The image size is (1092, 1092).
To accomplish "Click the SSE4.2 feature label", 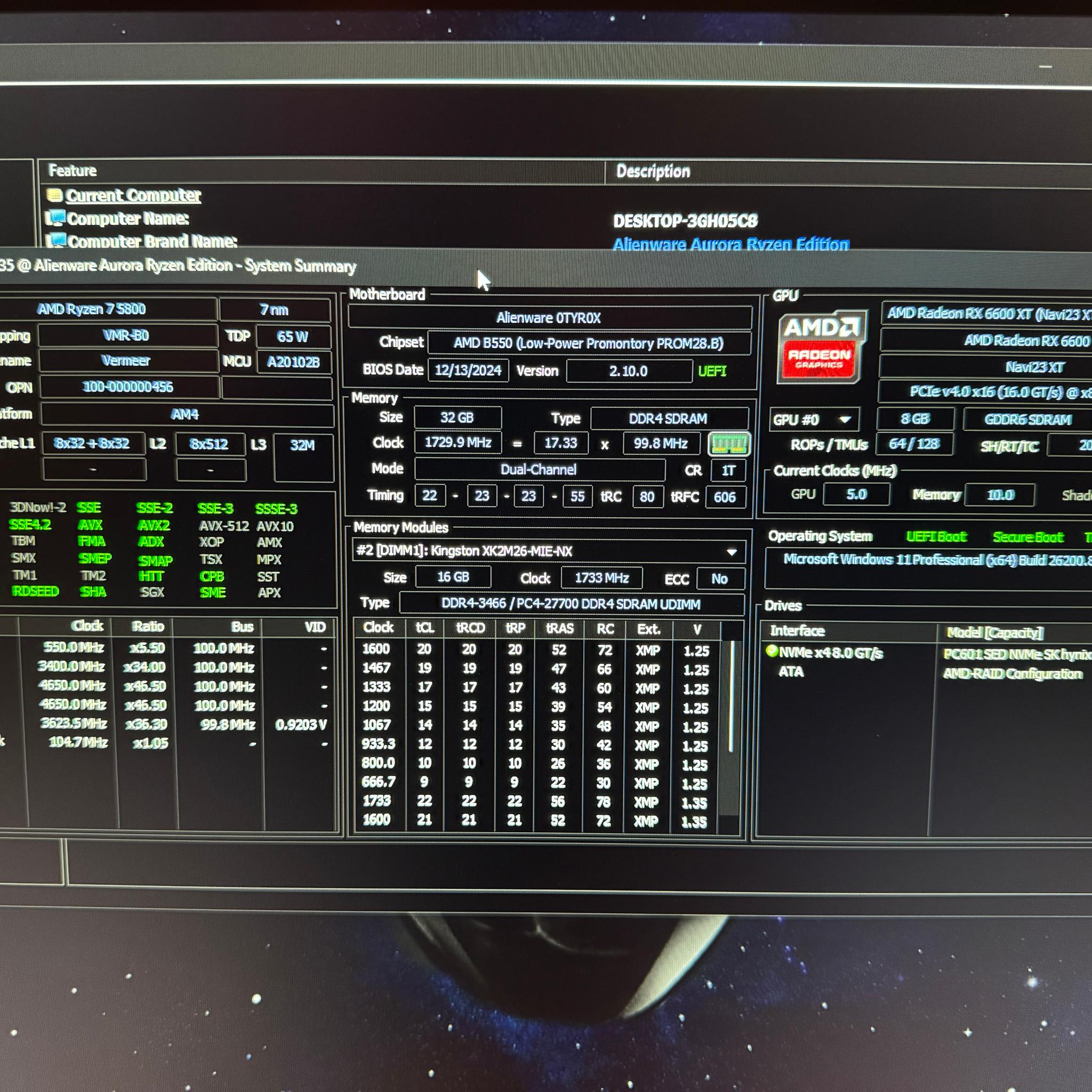I will pyautogui.click(x=30, y=525).
